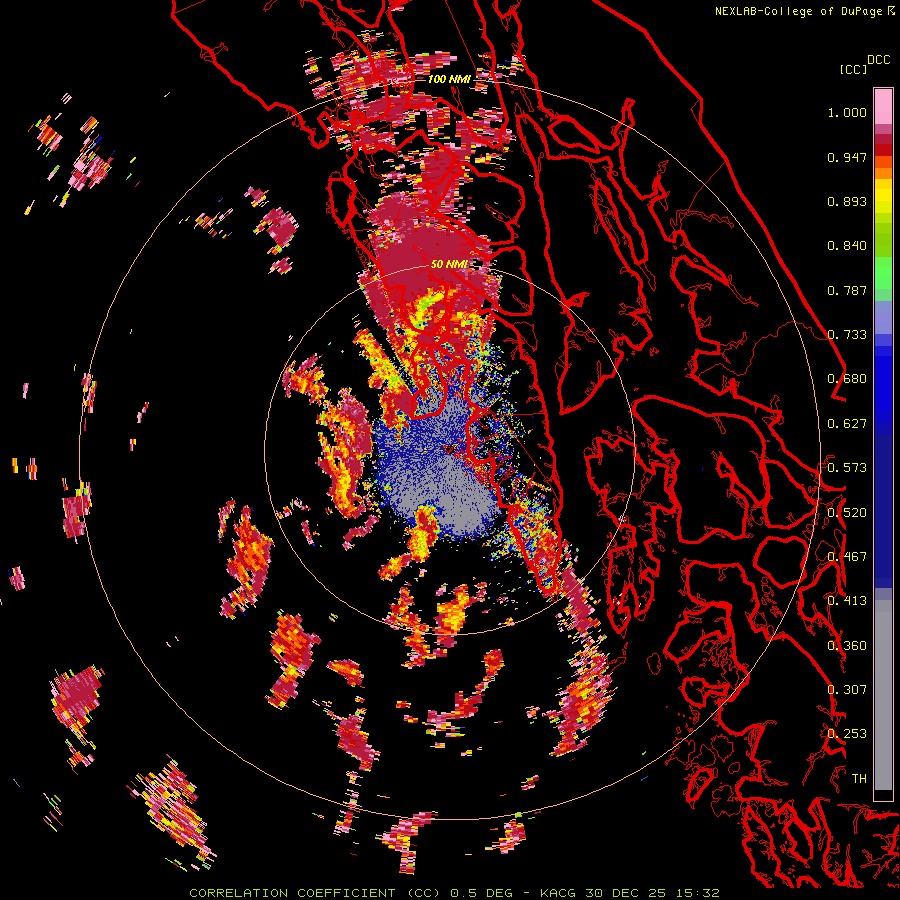Viewport: 900px width, 900px height.
Task: Click the TH threshold label in legend
Action: pyautogui.click(x=859, y=779)
